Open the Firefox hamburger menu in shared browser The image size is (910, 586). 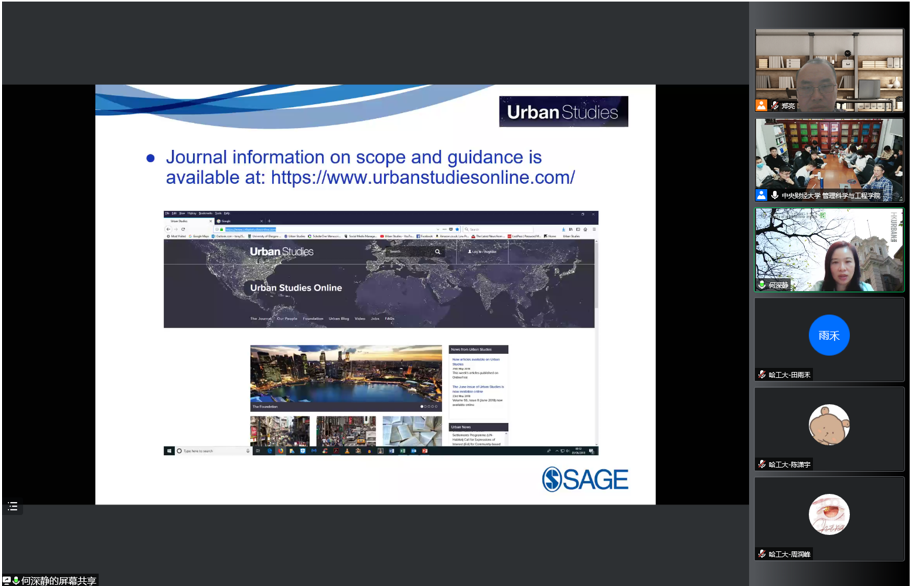(x=593, y=228)
